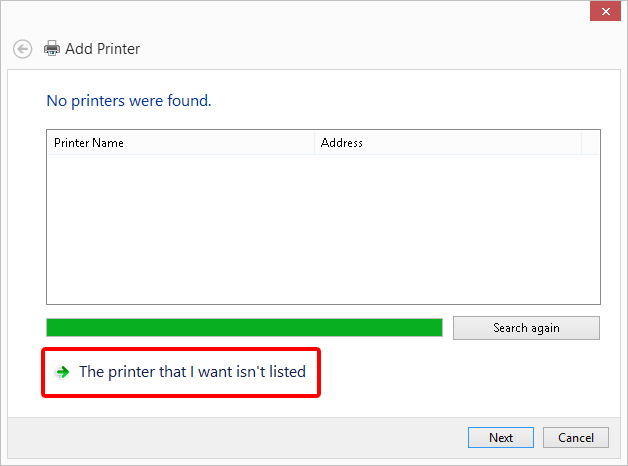The height and width of the screenshot is (466, 628).
Task: Cancel the Add Printer wizard
Action: click(576, 438)
